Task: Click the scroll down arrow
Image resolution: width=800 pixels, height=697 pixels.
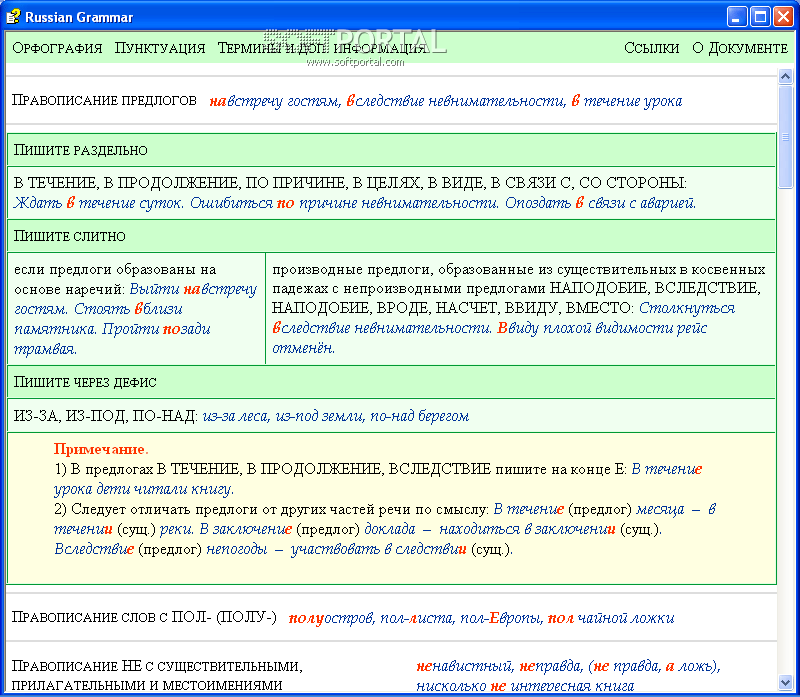Action: [785, 682]
